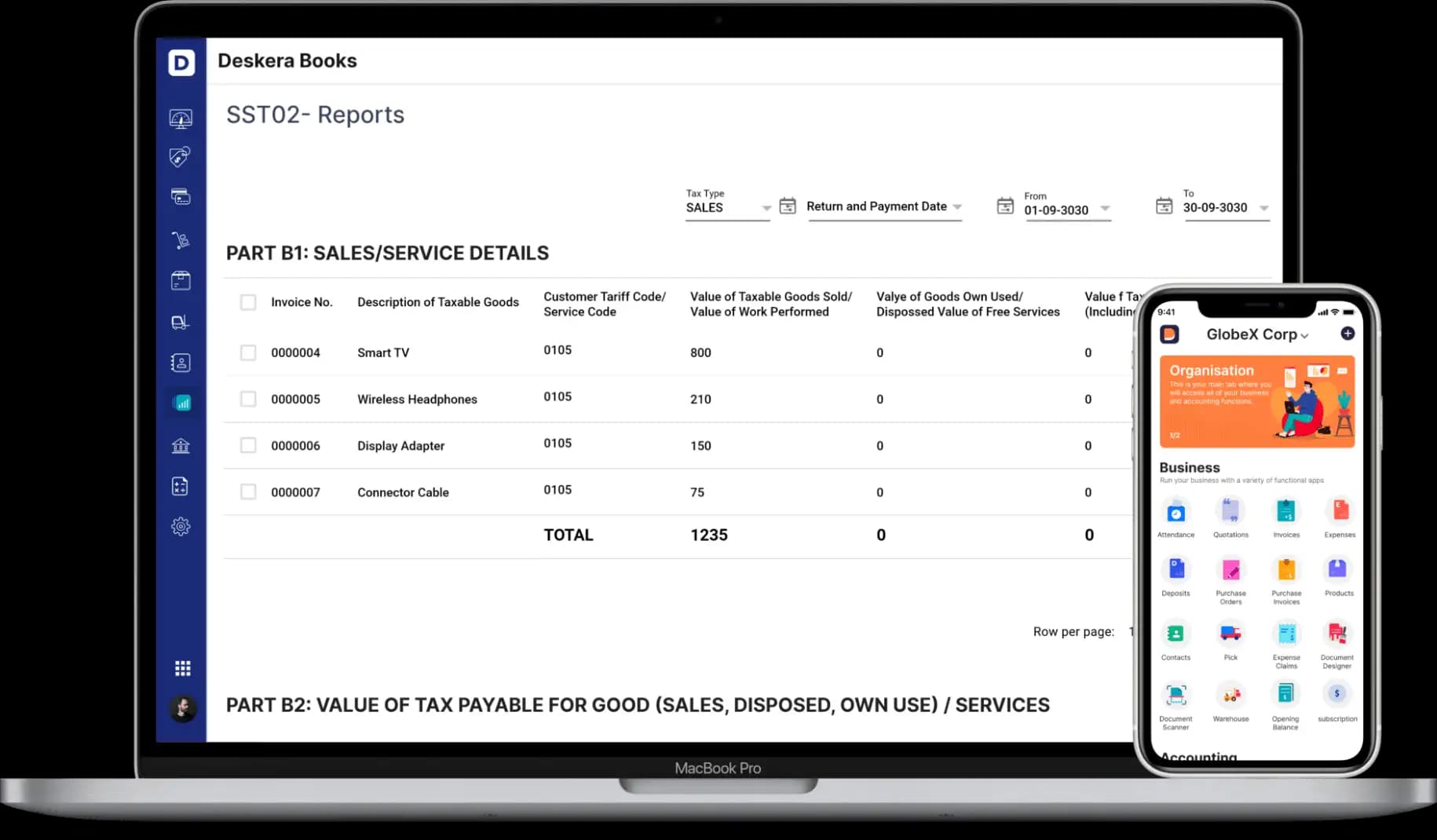Expand the GlobeX Corp organisation switcher
The height and width of the screenshot is (840, 1437).
(x=1257, y=334)
